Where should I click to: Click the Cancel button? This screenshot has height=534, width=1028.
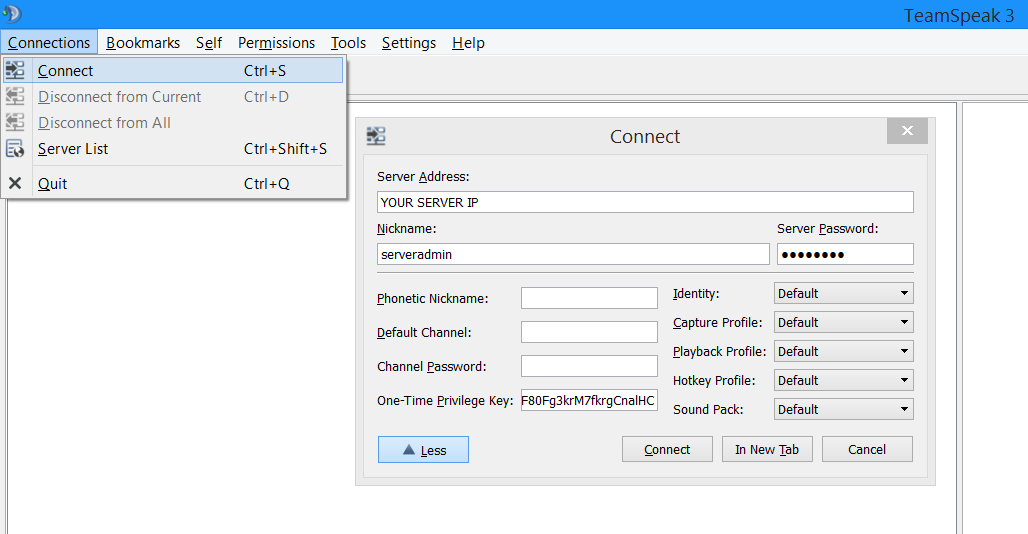[867, 449]
